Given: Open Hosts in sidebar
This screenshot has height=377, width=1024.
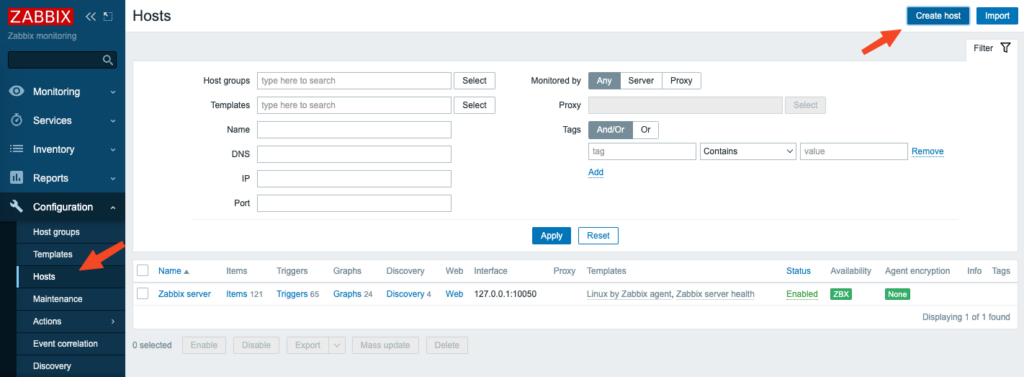Looking at the screenshot, I should (44, 276).
